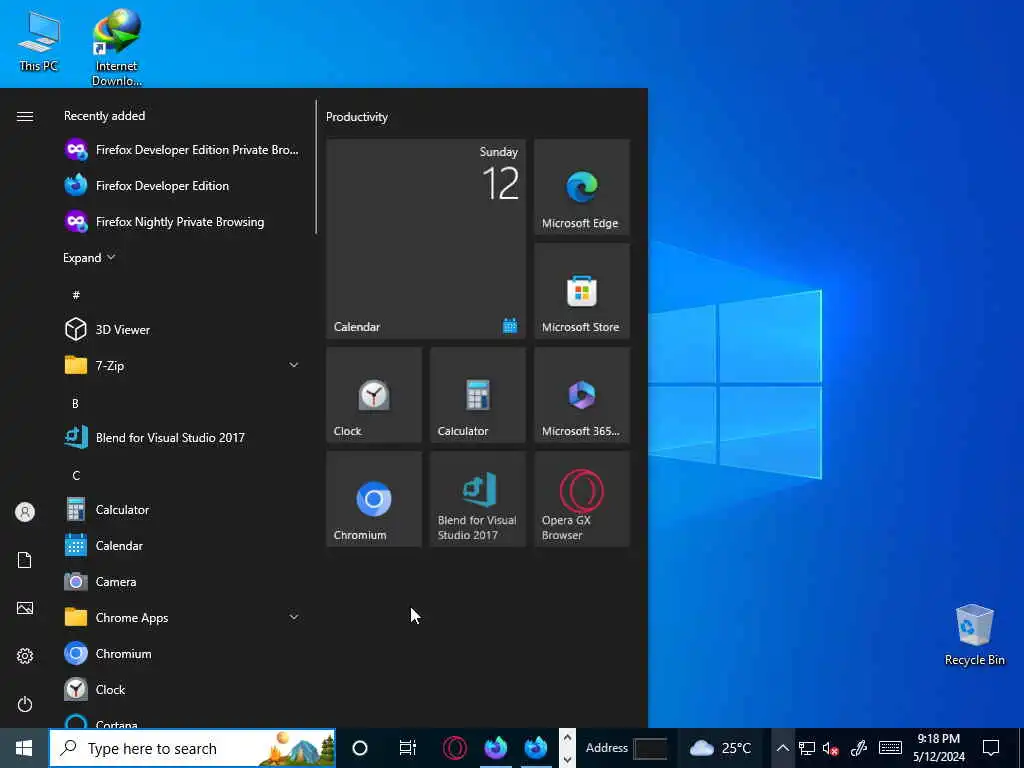Click the hamburger menu in Start
The image size is (1024, 768).
click(25, 116)
